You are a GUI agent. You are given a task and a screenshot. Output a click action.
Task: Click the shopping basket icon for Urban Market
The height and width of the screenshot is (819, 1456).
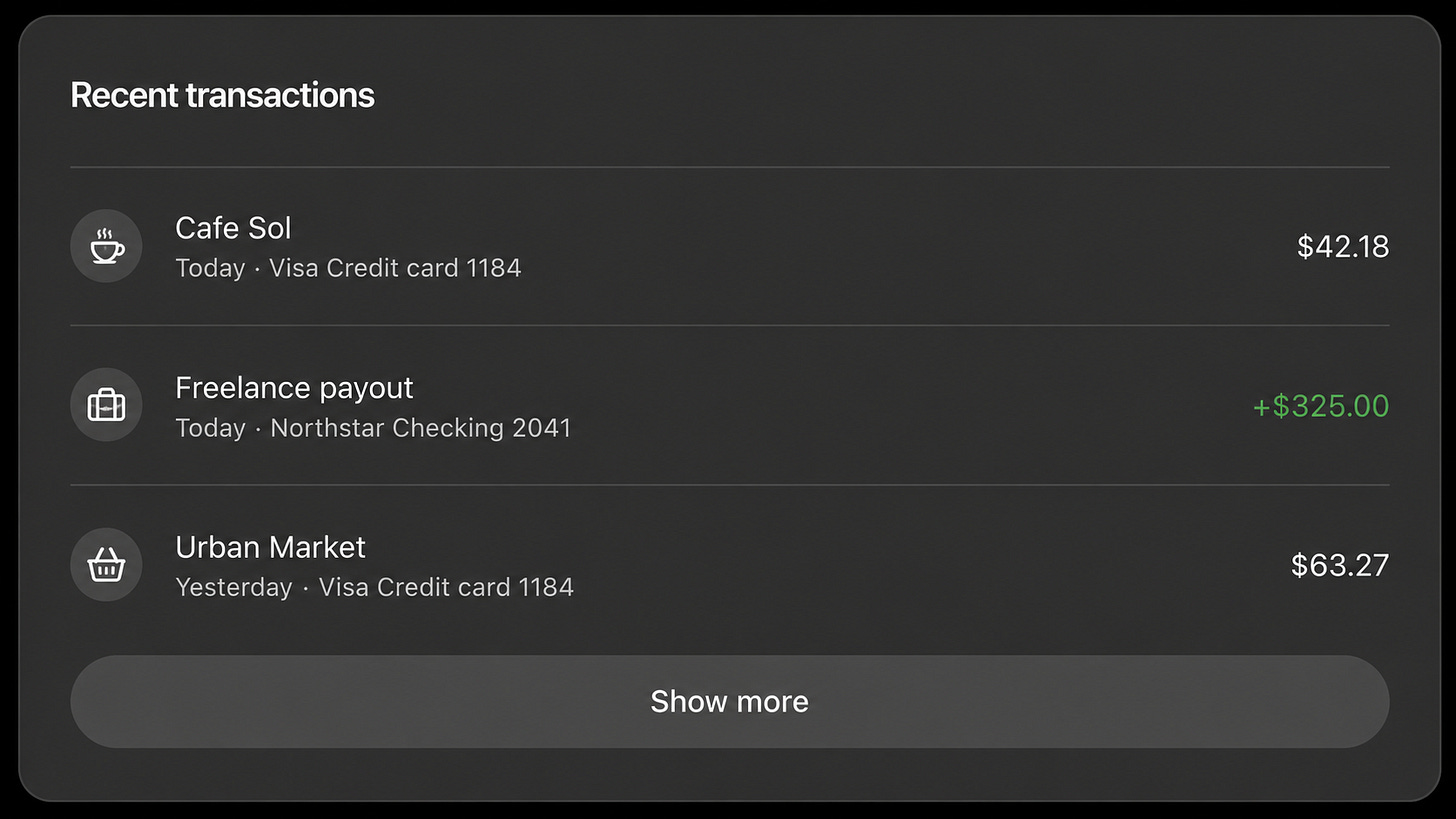[106, 565]
